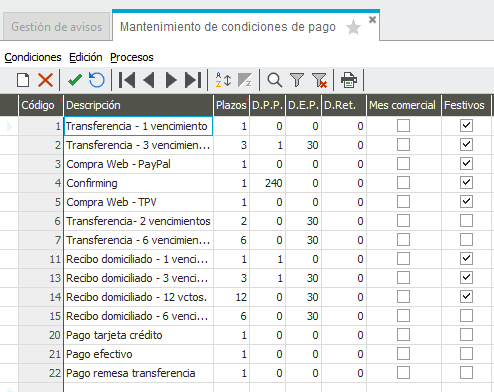This screenshot has width=494, height=392.
Task: Enable Mes comercial for Compra Web - TPV
Action: 403,202
